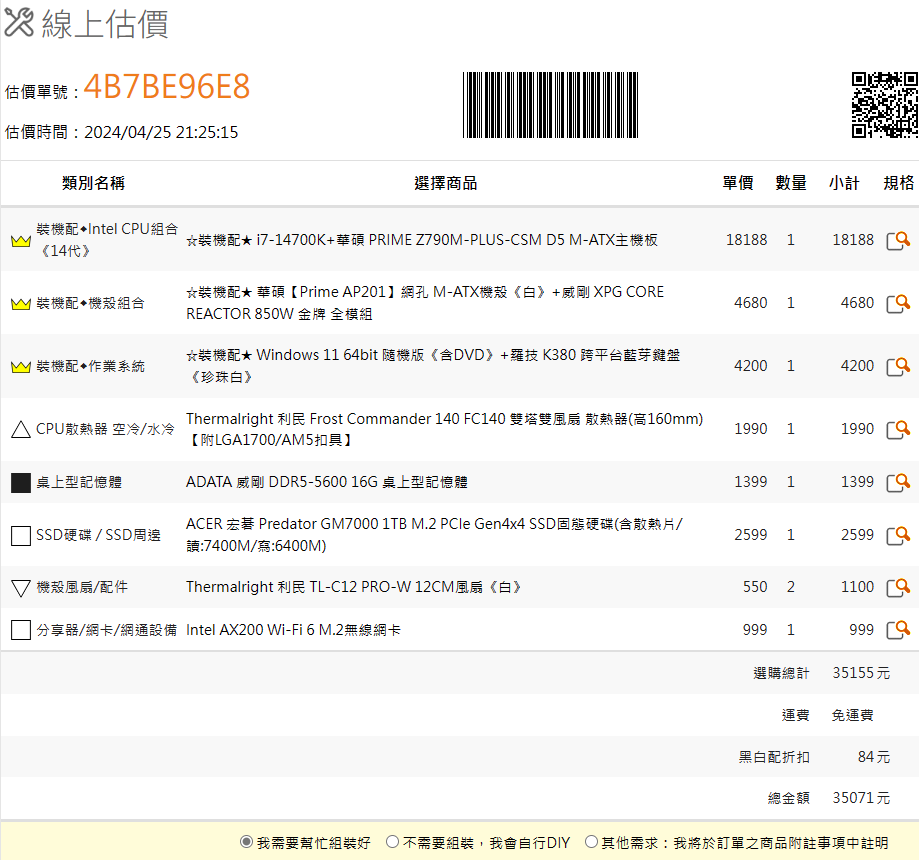The height and width of the screenshot is (860, 919).
Task: Select 我需要幫忙組裝好 radio option
Action: 246,842
